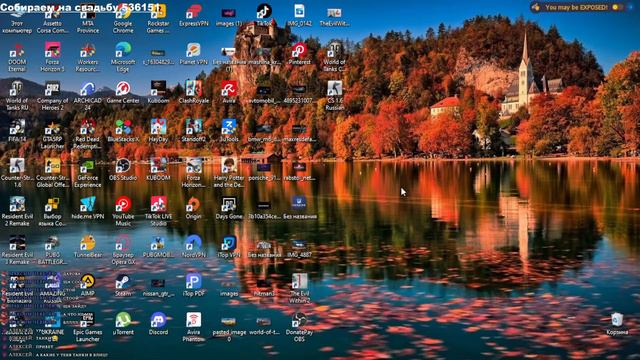Open the Pinterest desktop shortcut
Screen dimensions: 640x360
point(299,55)
